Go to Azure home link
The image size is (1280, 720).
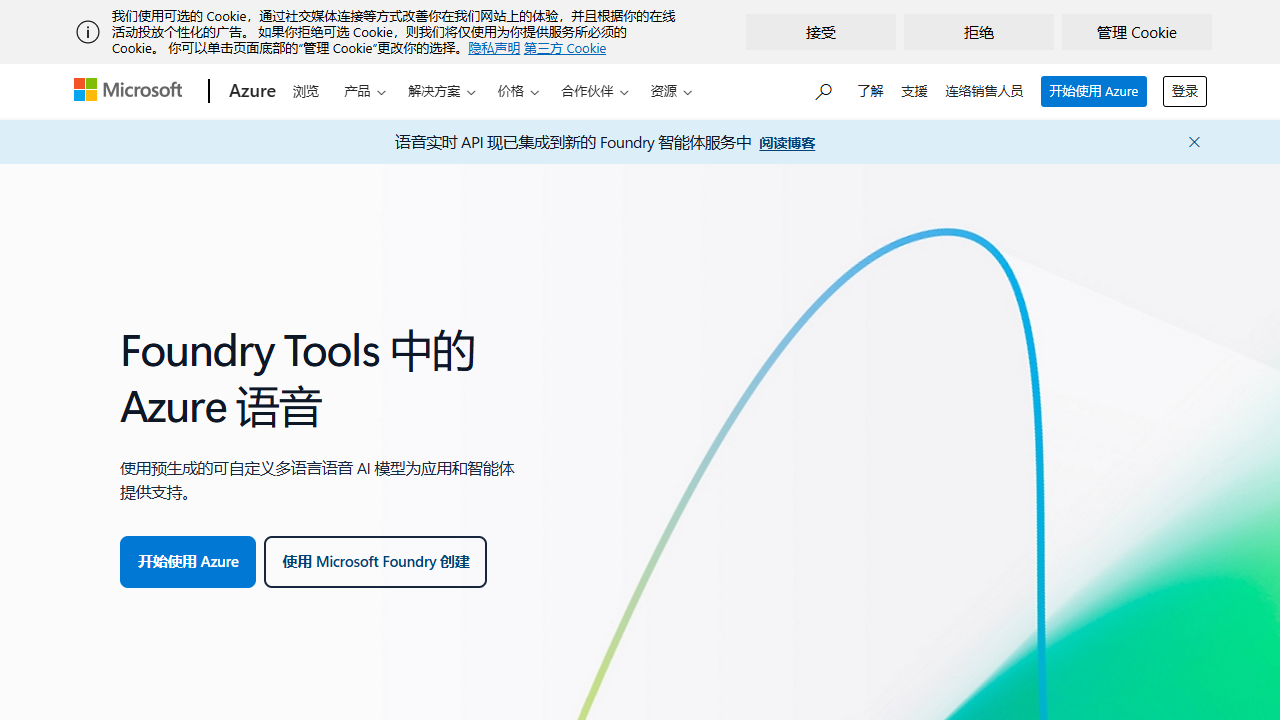[x=252, y=91]
